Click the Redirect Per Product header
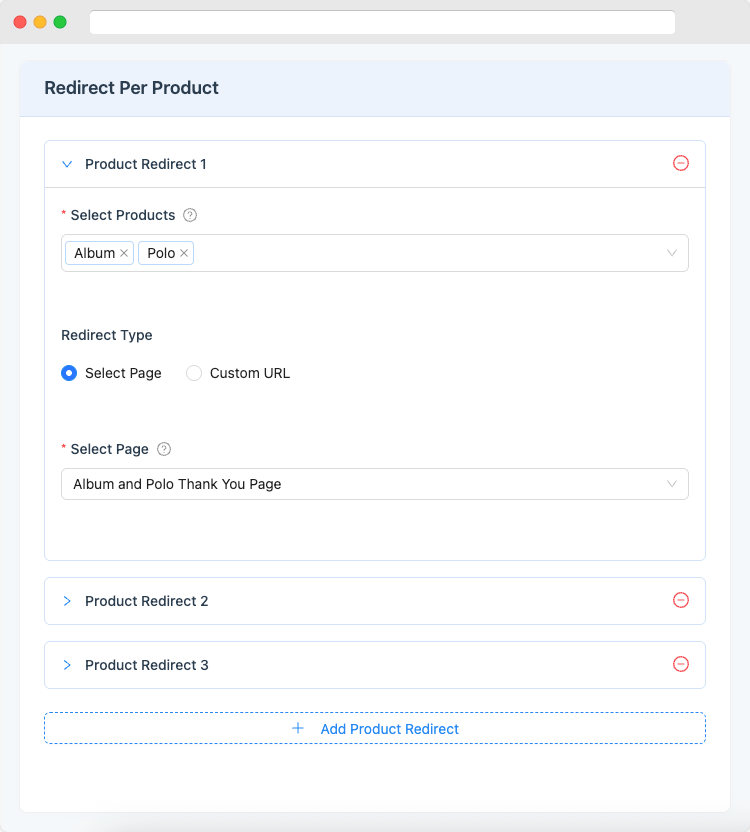Screen dimensions: 750x832 click(x=130, y=88)
